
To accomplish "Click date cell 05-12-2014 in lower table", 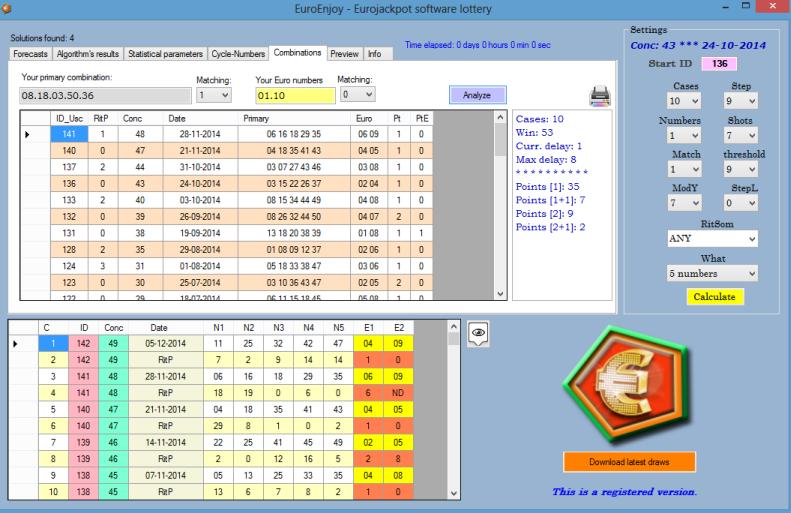I will [165, 344].
